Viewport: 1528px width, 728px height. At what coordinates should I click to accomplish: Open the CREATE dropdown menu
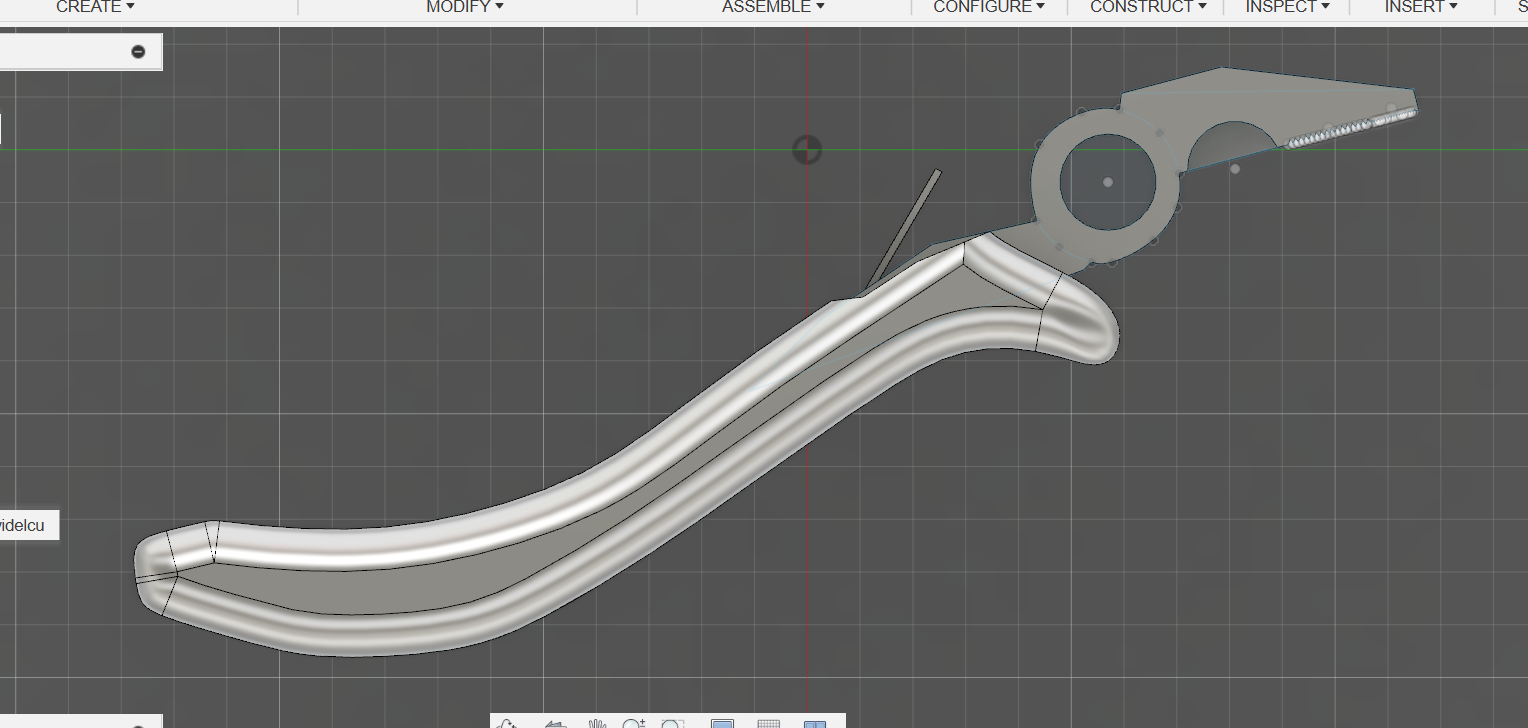[95, 7]
